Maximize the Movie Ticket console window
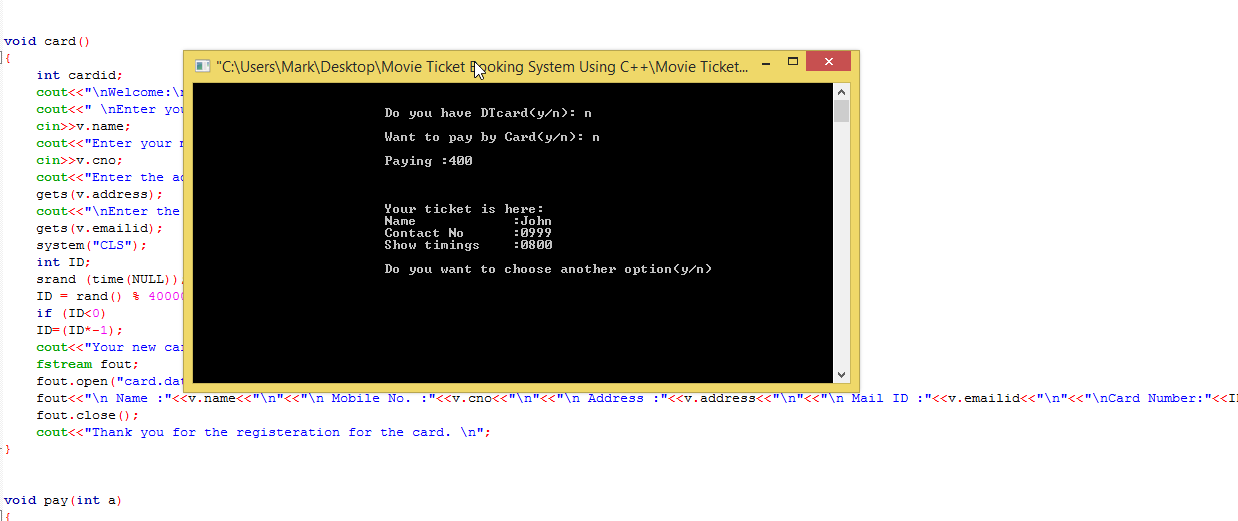 point(792,63)
